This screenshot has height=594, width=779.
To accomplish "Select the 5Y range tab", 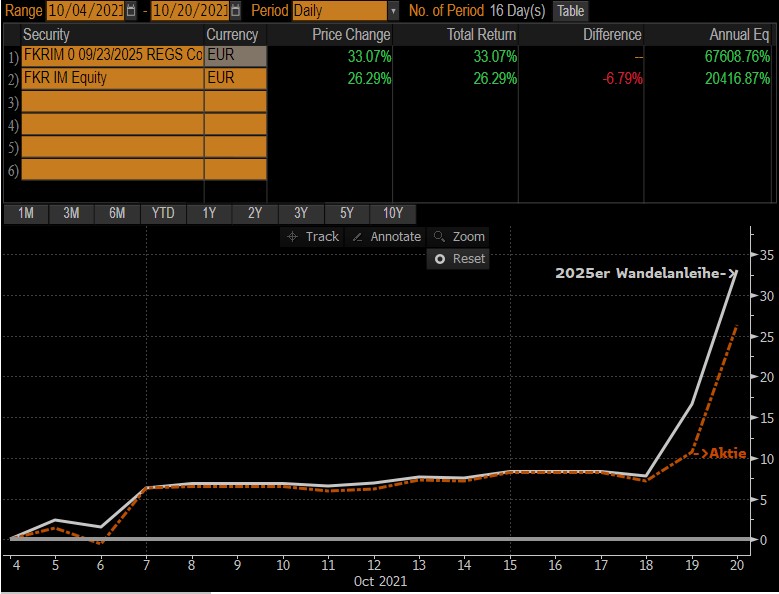I will [x=347, y=214].
